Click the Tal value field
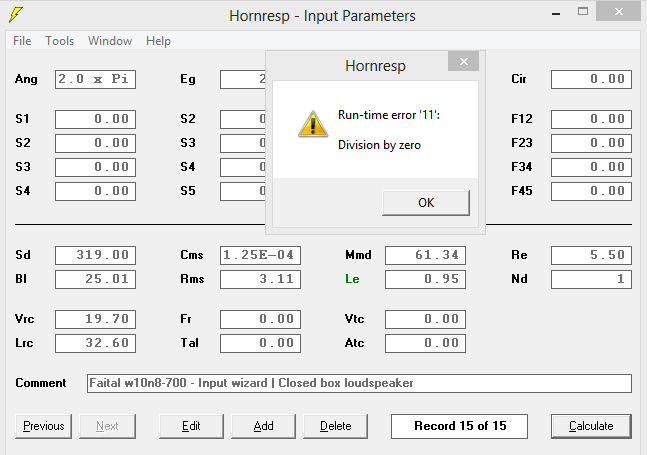 [x=260, y=343]
